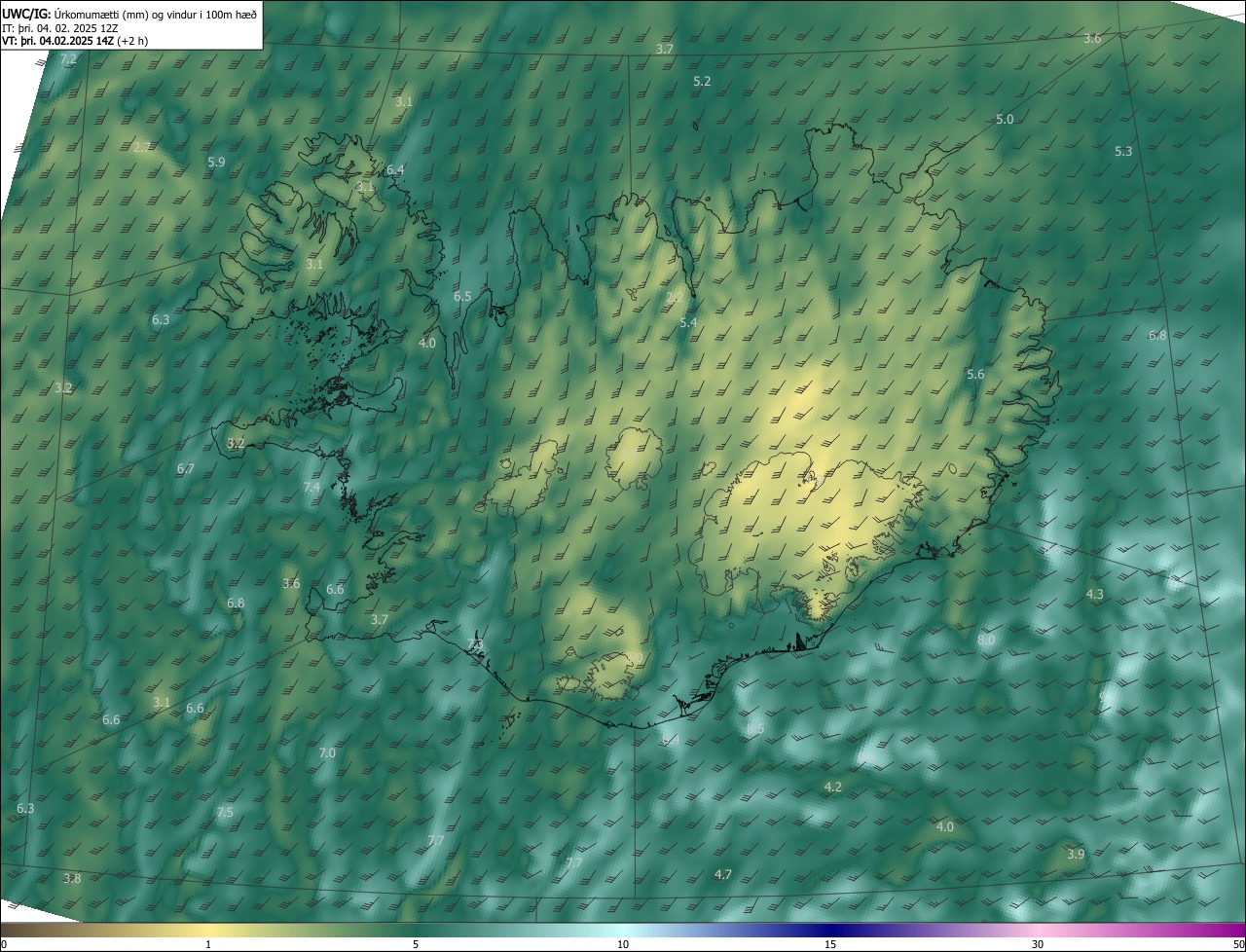Screen dimensions: 1246x952
Task: Click the 6.4 value label
Action: tap(395, 170)
